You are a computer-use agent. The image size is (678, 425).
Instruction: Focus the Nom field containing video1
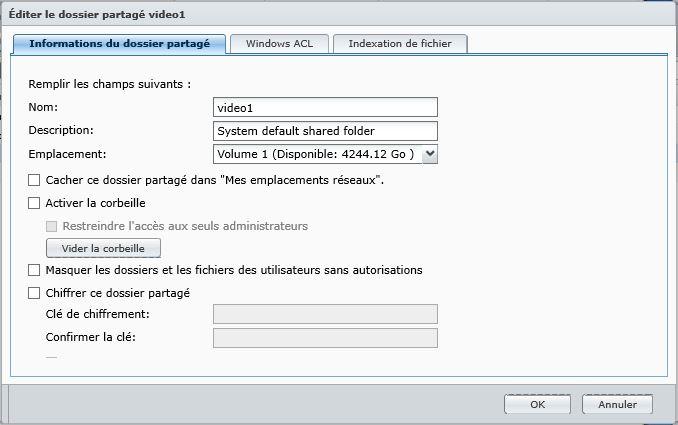325,107
